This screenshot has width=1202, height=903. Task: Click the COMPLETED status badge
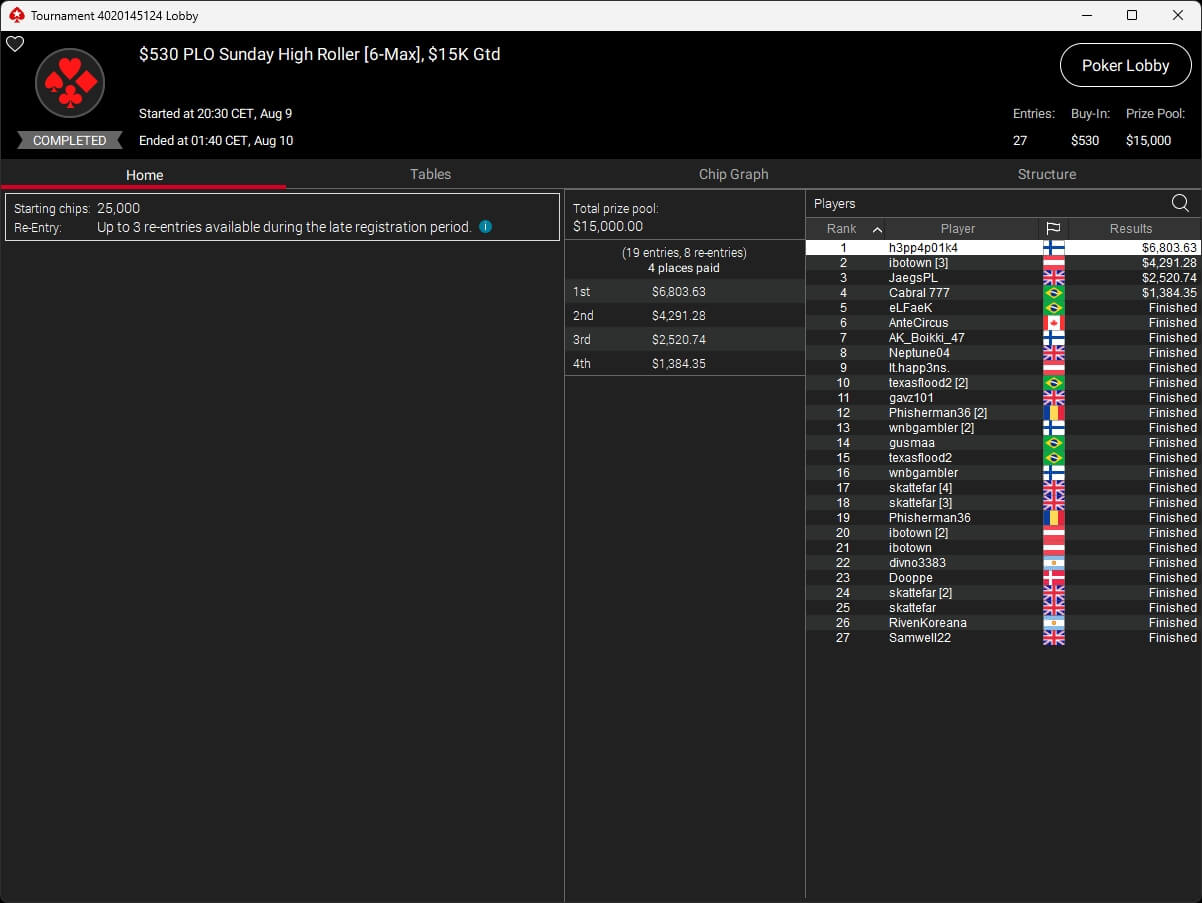point(70,141)
